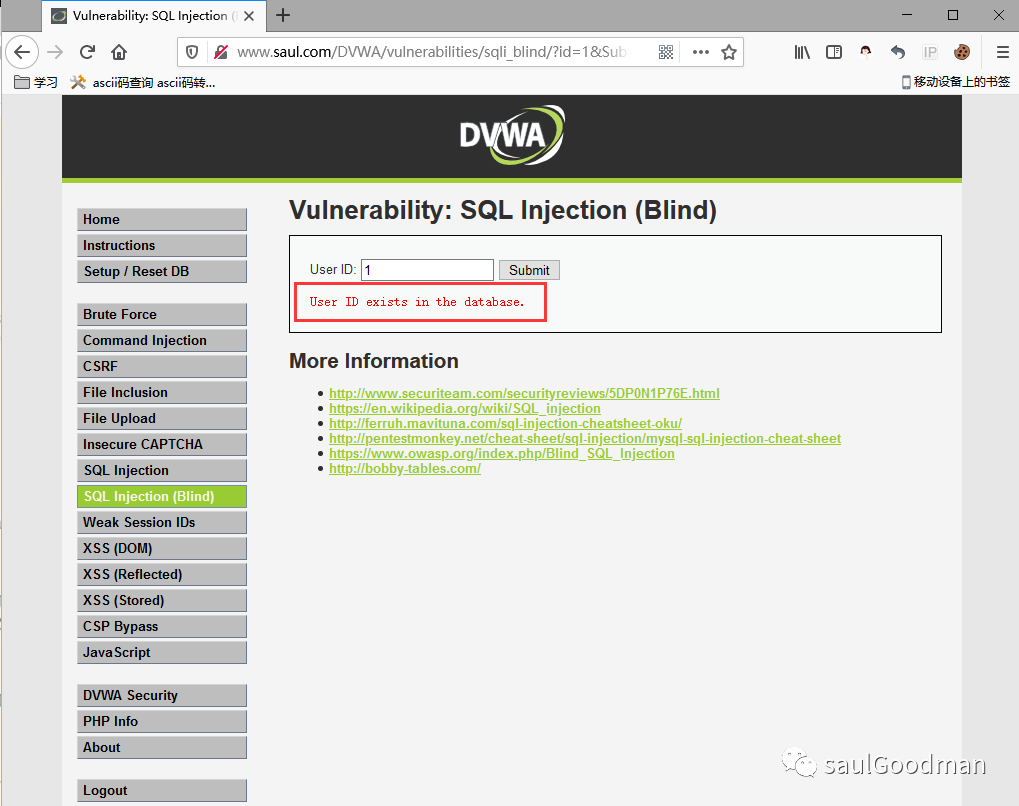
Task: Open the SQL Injection module
Action: (162, 470)
